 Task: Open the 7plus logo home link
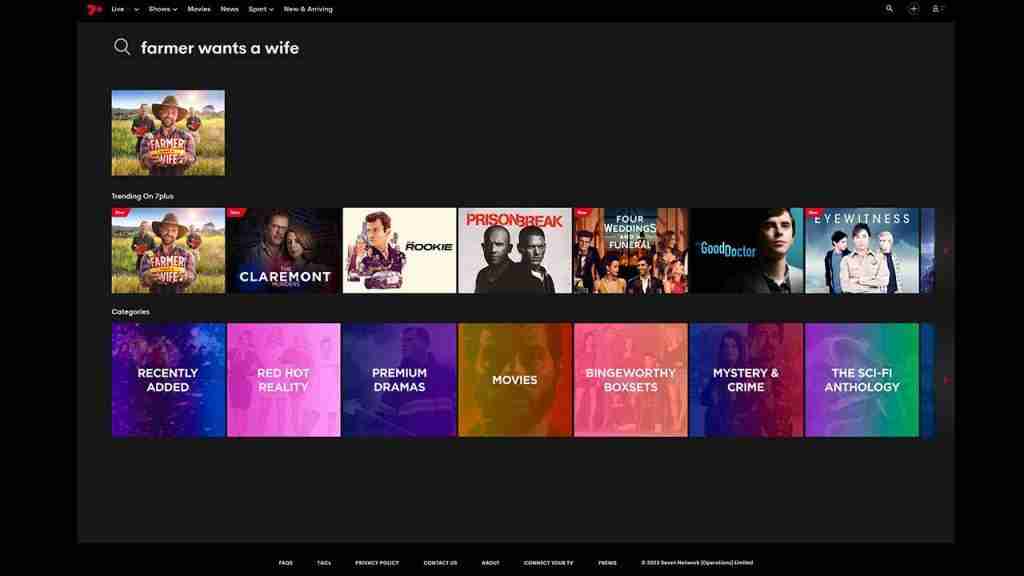coord(95,9)
